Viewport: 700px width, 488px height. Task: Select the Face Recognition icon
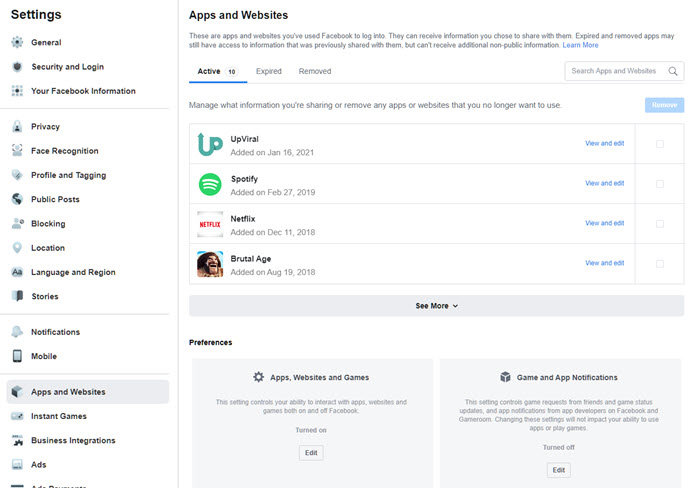[17, 150]
